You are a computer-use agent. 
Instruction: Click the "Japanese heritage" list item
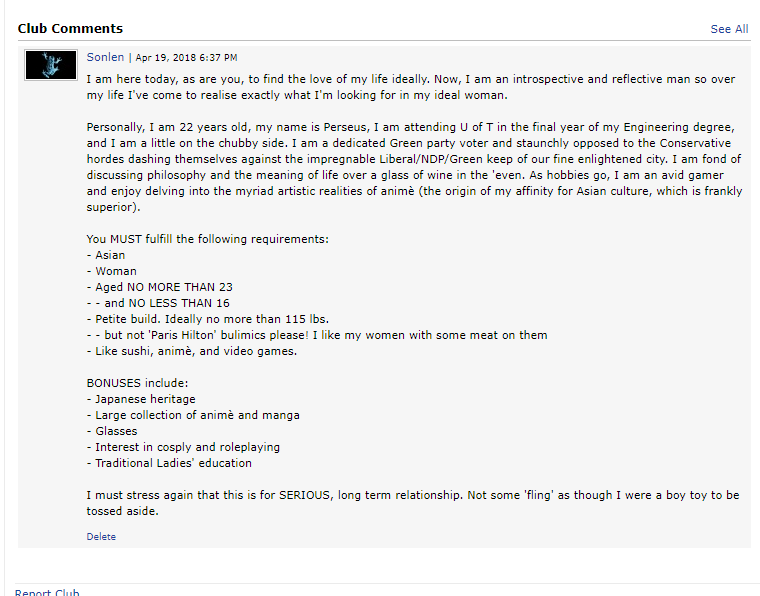pos(141,399)
